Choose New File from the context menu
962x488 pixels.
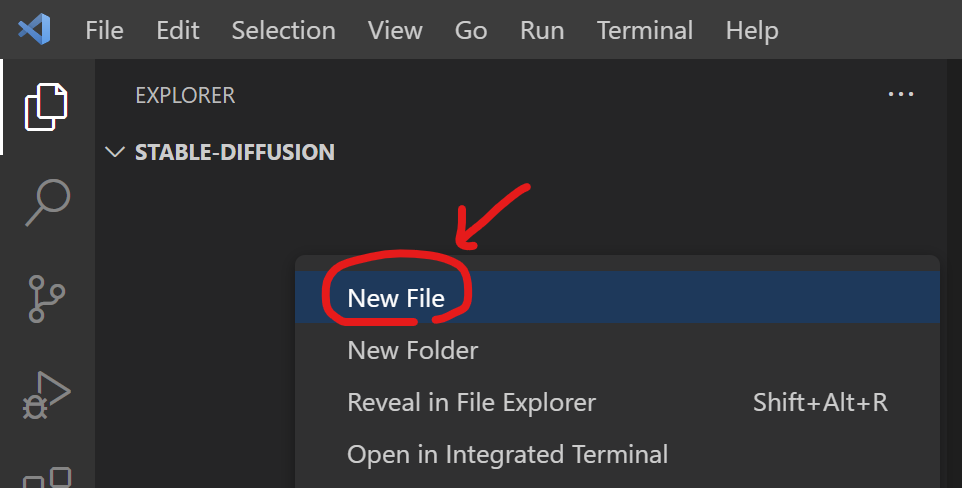click(x=396, y=298)
